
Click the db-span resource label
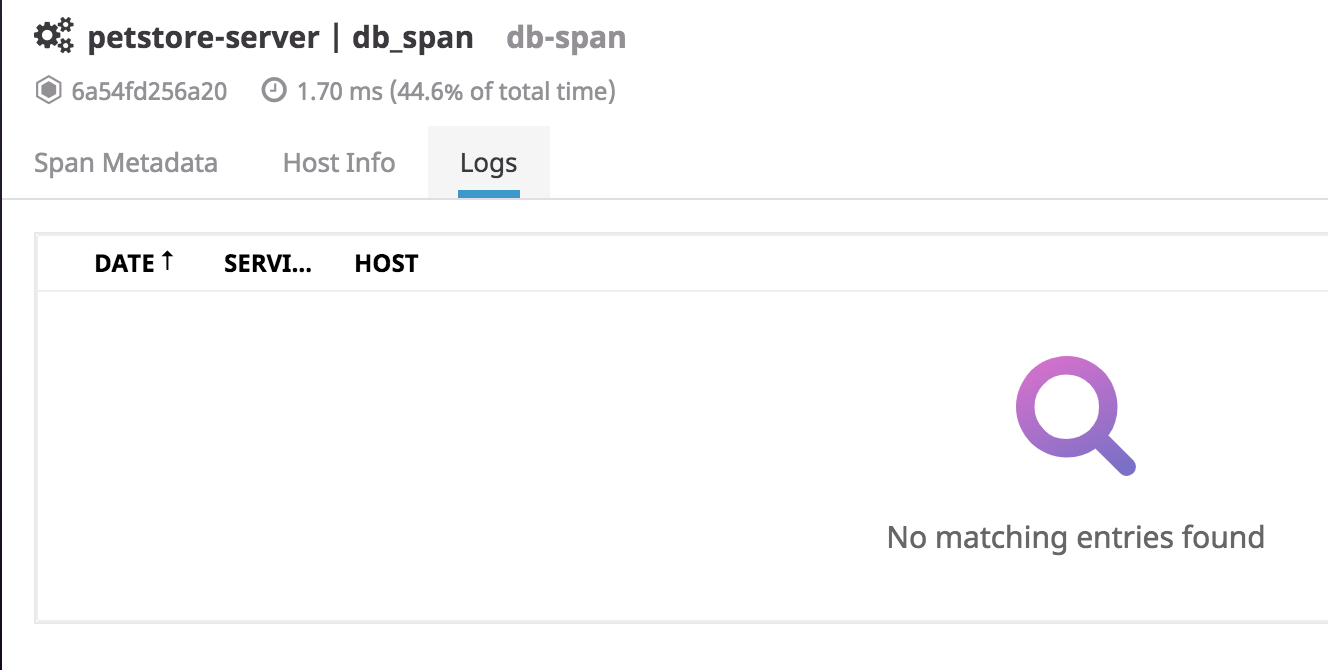click(565, 38)
